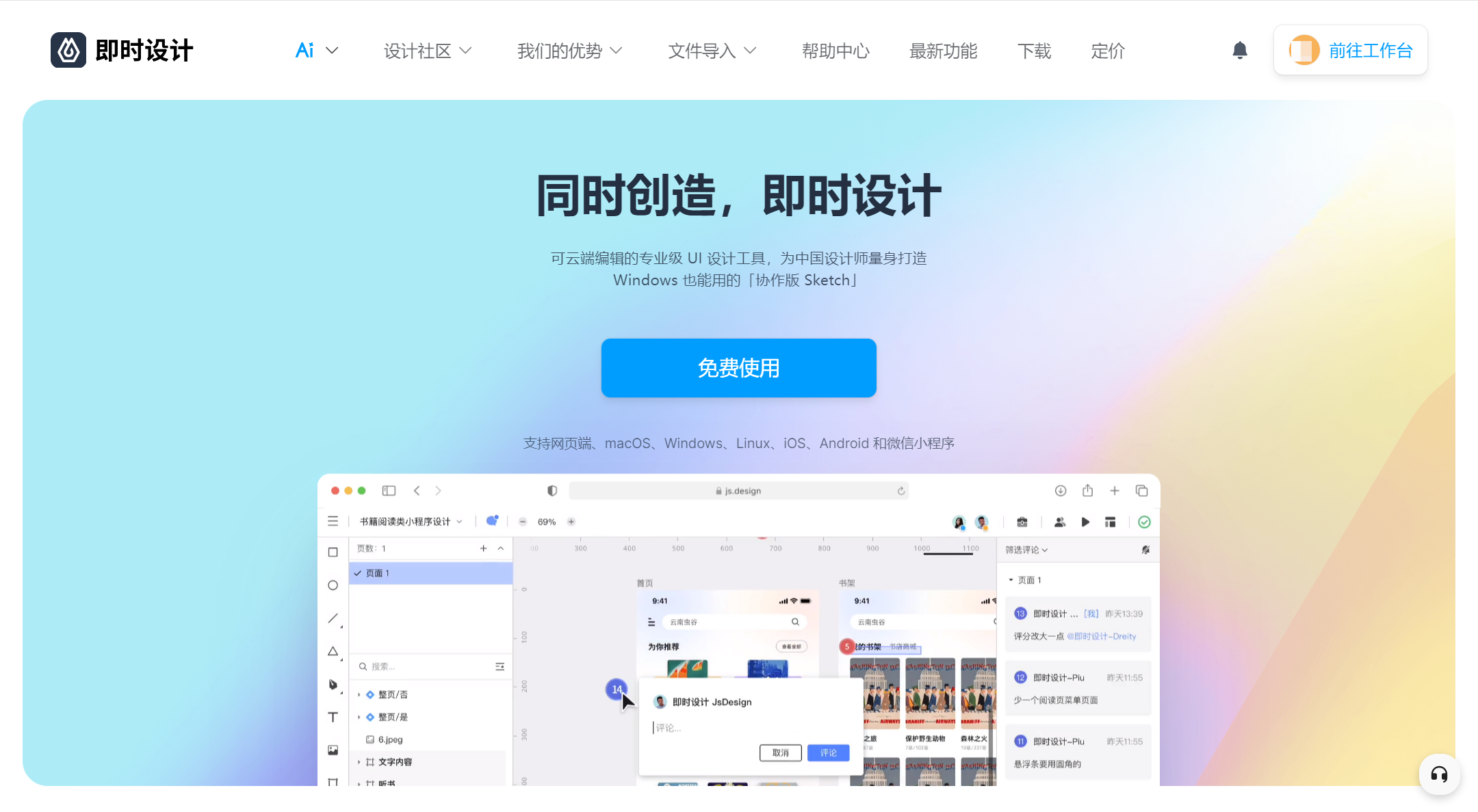Click the 免费使用 free trial button
The image size is (1478, 812).
739,368
